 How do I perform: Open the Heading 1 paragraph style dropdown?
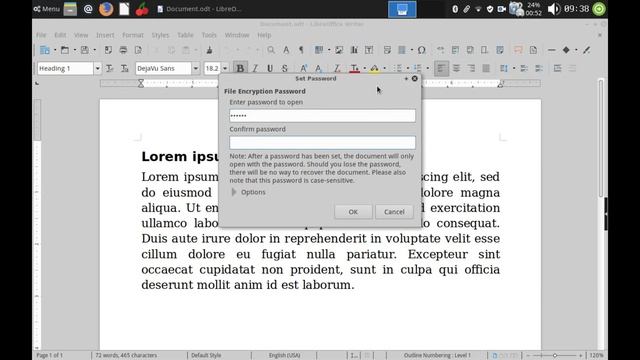pos(98,69)
